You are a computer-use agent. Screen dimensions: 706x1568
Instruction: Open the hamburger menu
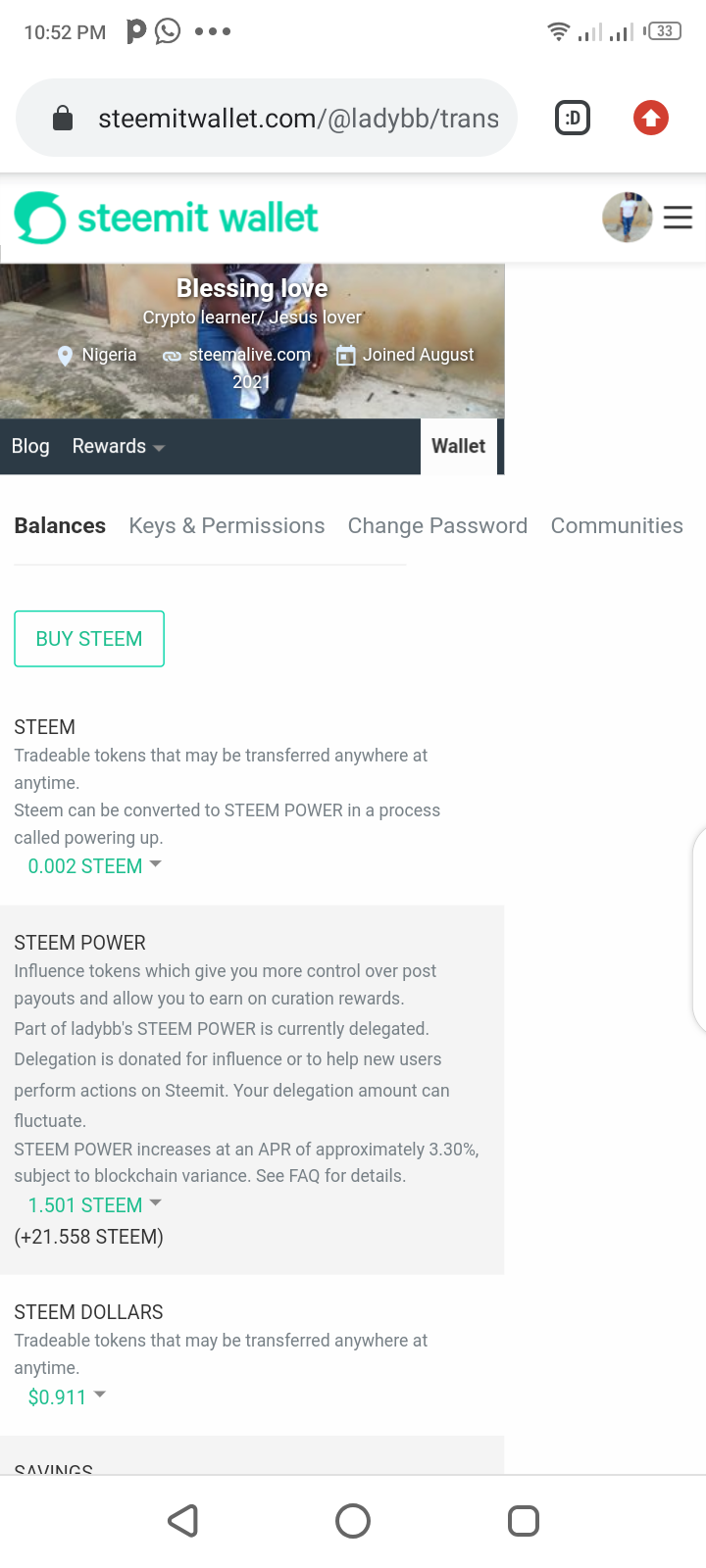point(678,218)
